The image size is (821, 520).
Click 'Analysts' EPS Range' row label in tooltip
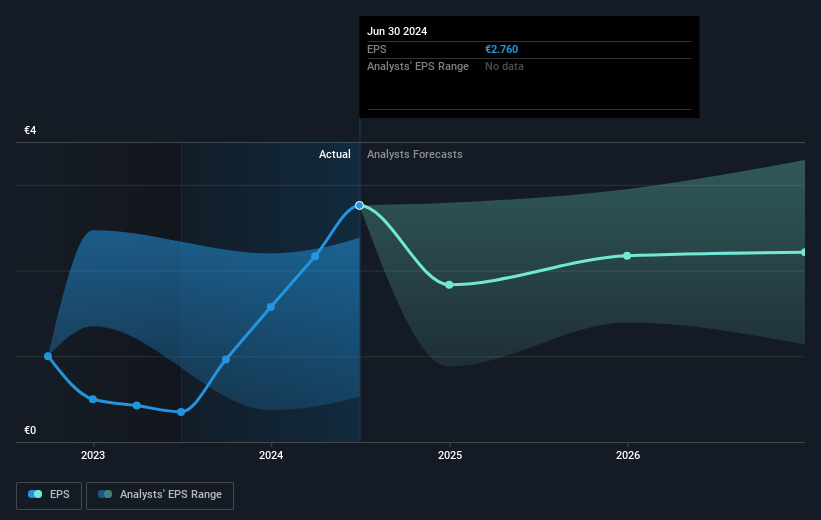[418, 67]
